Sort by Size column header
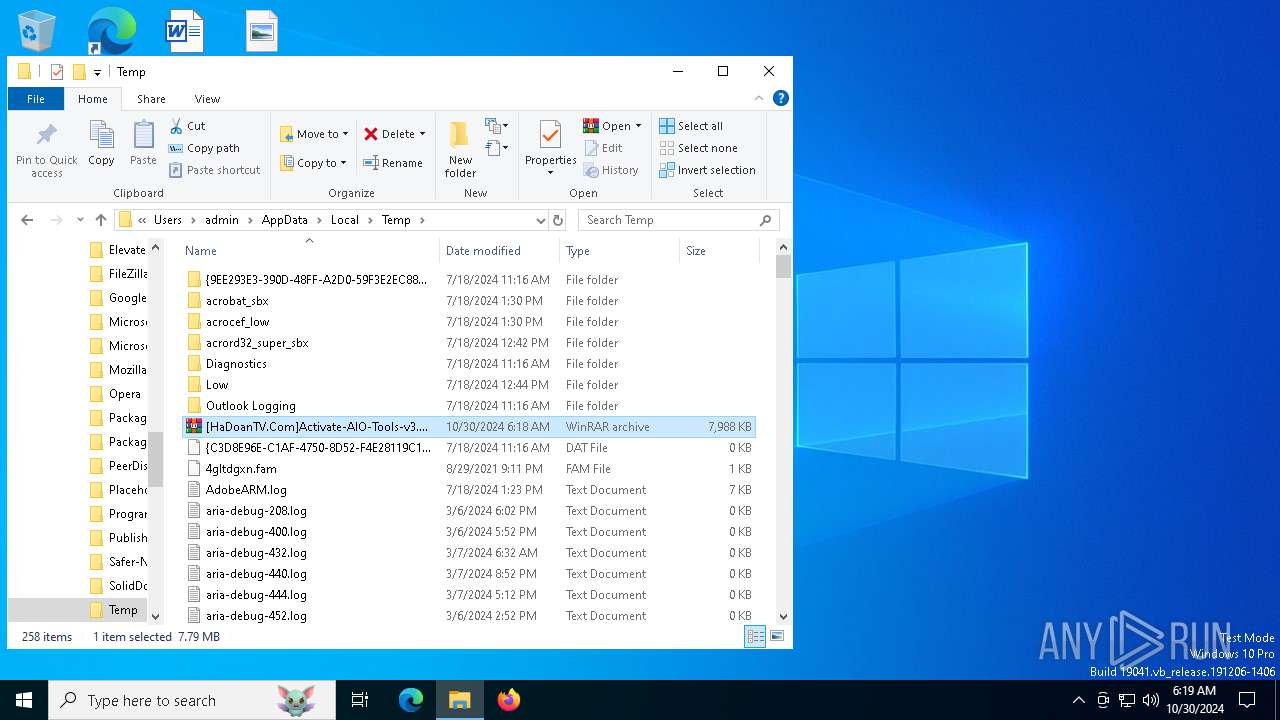1280x720 pixels. click(718, 251)
